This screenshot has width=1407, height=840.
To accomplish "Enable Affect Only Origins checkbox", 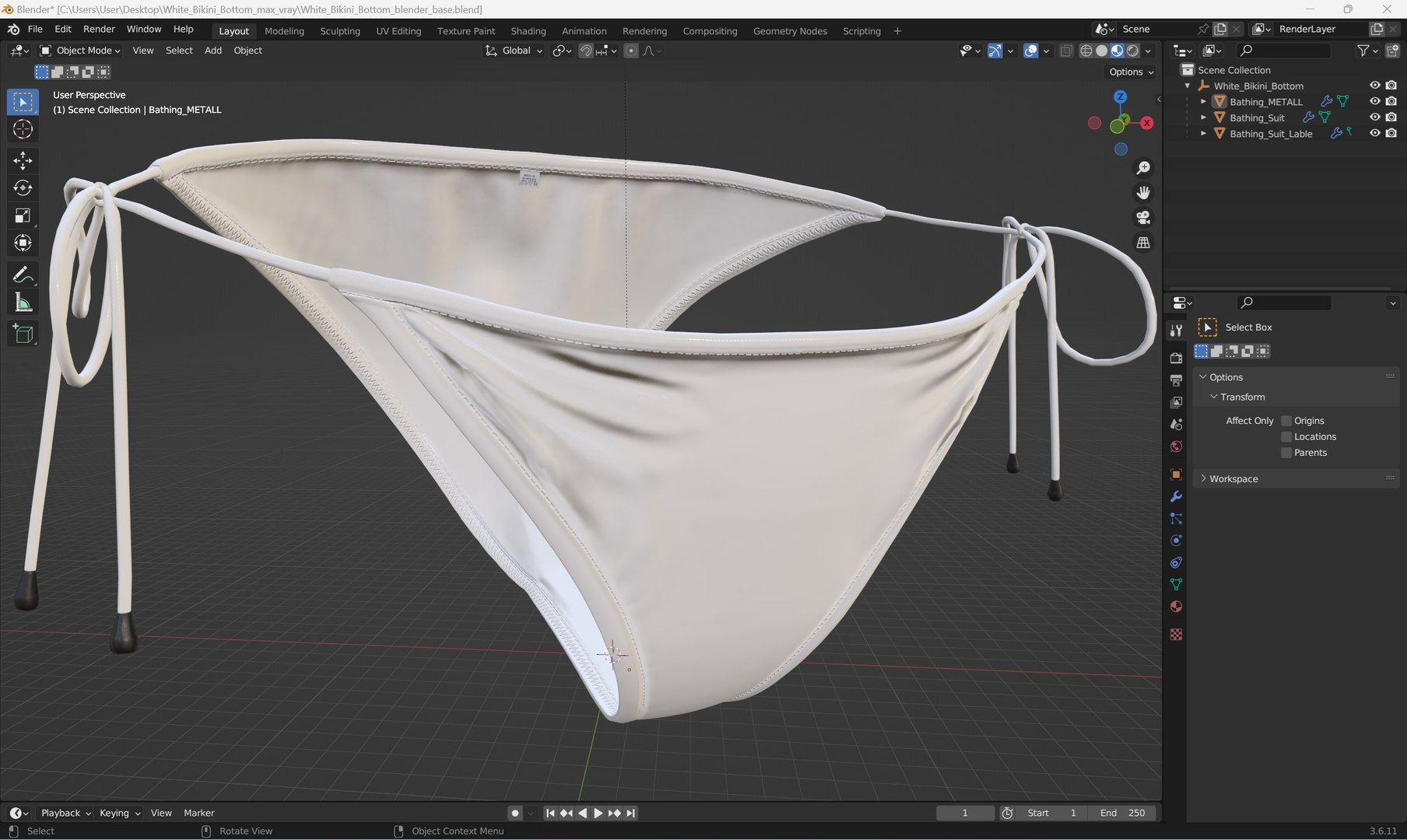I will point(1286,421).
